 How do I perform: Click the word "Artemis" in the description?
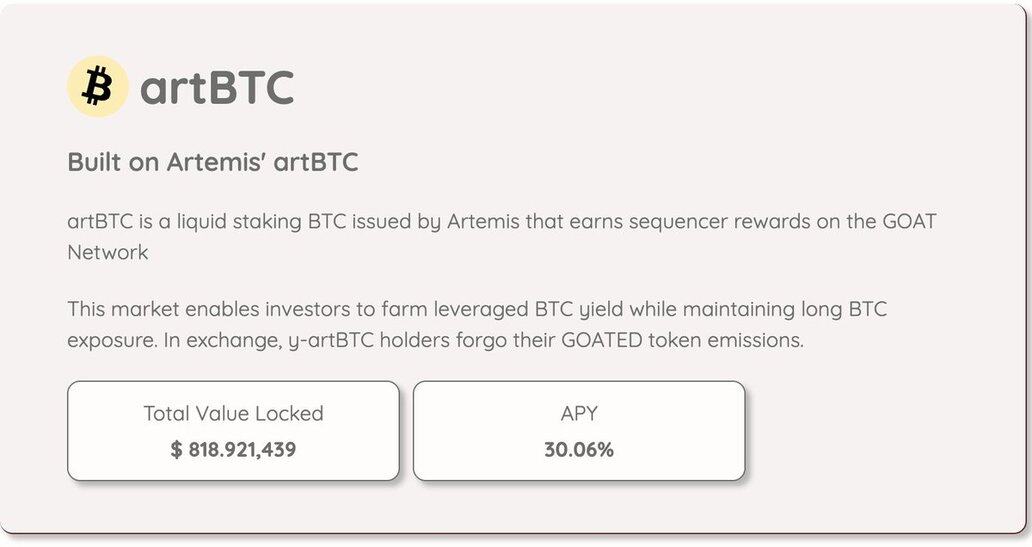click(483, 221)
